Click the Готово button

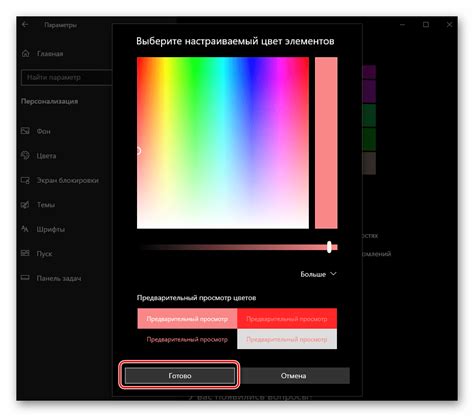click(180, 376)
